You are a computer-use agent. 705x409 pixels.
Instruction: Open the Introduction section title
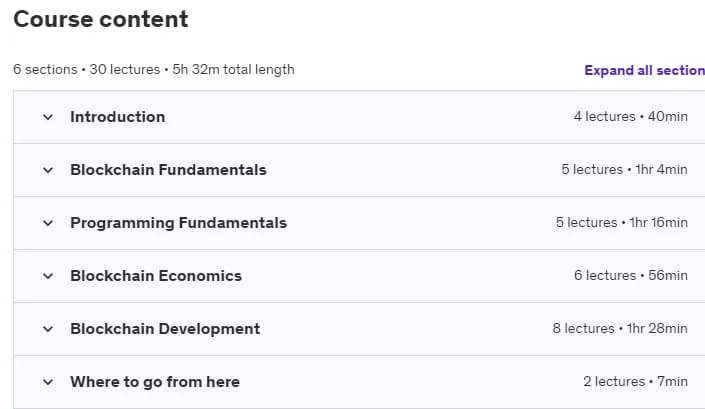(x=117, y=117)
